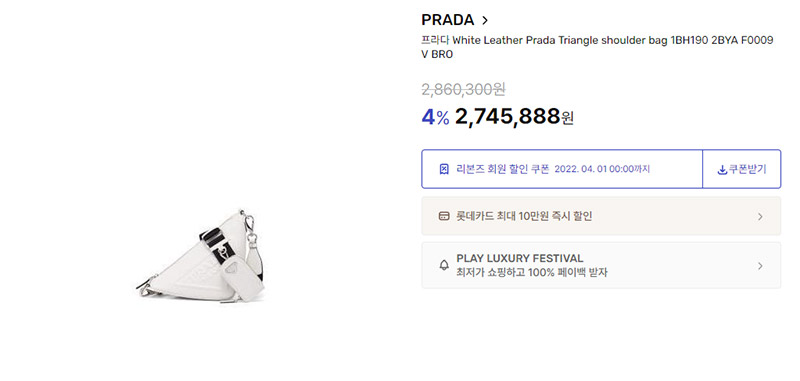Image resolution: width=800 pixels, height=381 pixels.
Task: Open the 리본즈 회원 할인 쿠폰 banner
Action: [x=562, y=169]
